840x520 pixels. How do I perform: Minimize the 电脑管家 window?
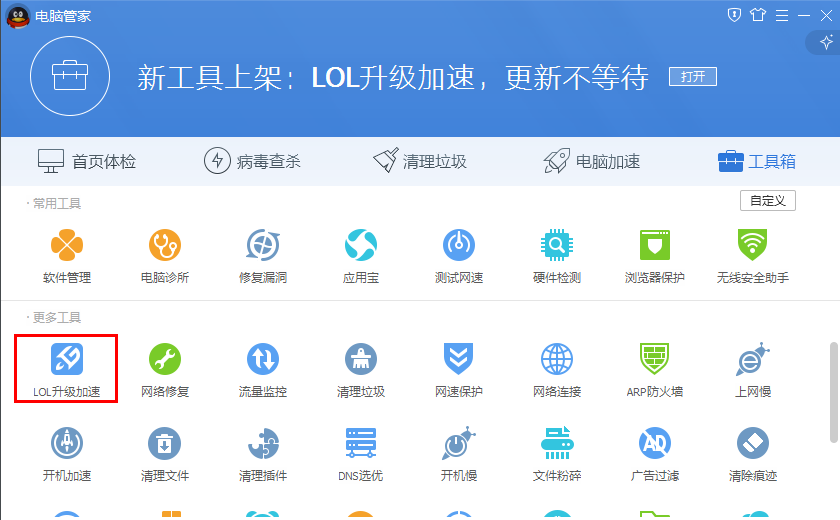(804, 16)
